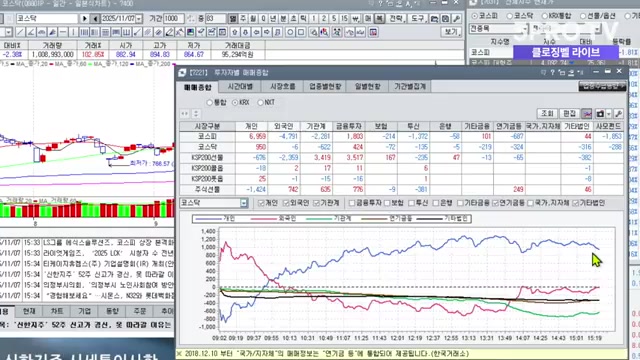Viewport: 640px width, 360px height.
Task: Toggle the 연기금등 checkbox
Action: (x=496, y=203)
